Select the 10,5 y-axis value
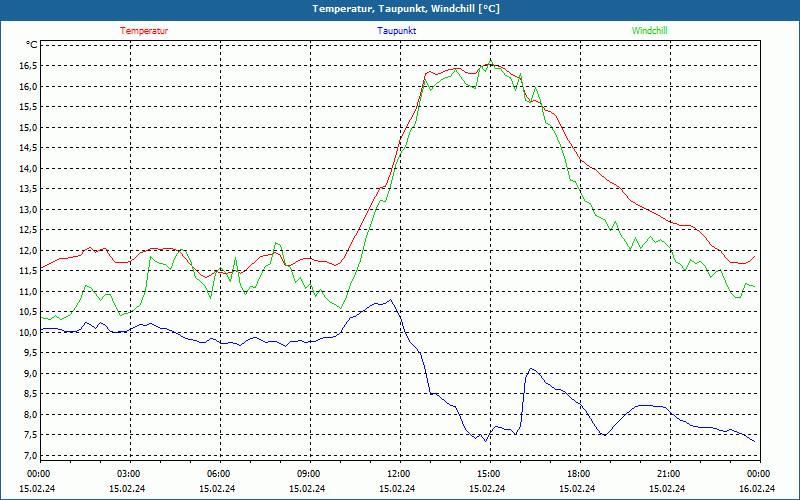 [28, 312]
